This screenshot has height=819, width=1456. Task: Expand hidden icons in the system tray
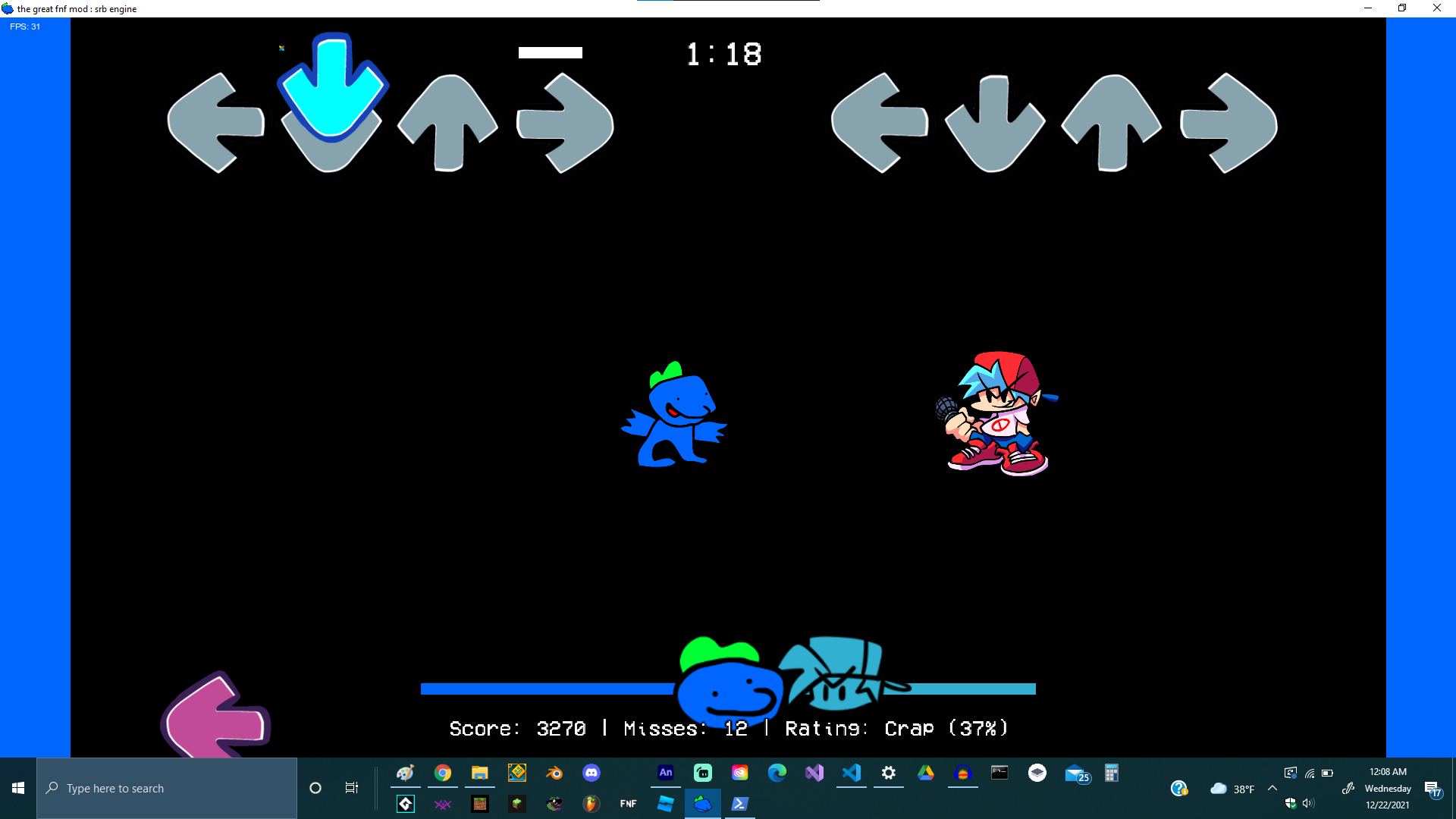click(x=1272, y=789)
